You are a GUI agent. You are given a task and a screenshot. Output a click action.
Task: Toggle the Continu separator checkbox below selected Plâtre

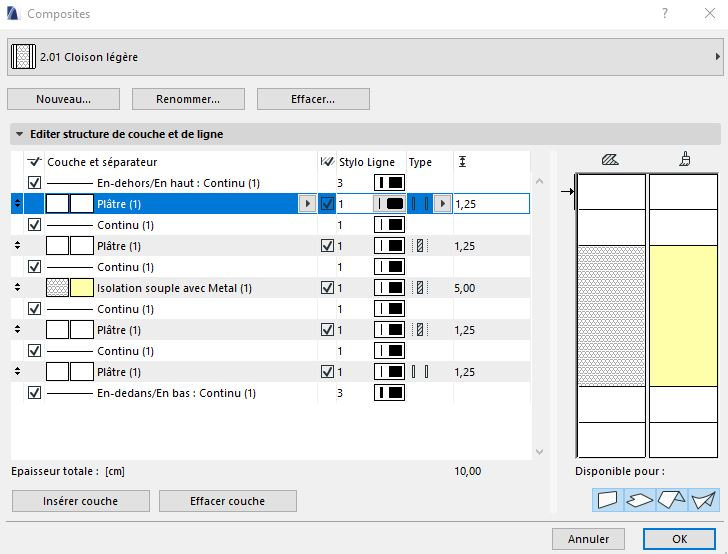click(x=34, y=225)
